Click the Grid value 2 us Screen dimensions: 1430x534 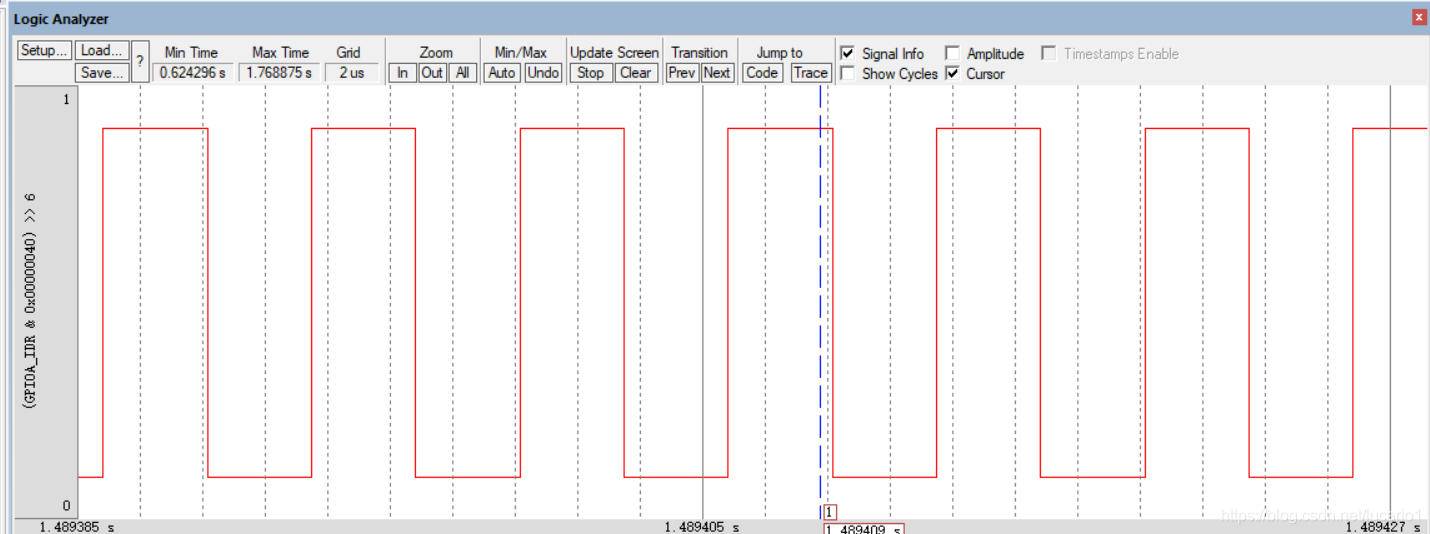pos(351,72)
